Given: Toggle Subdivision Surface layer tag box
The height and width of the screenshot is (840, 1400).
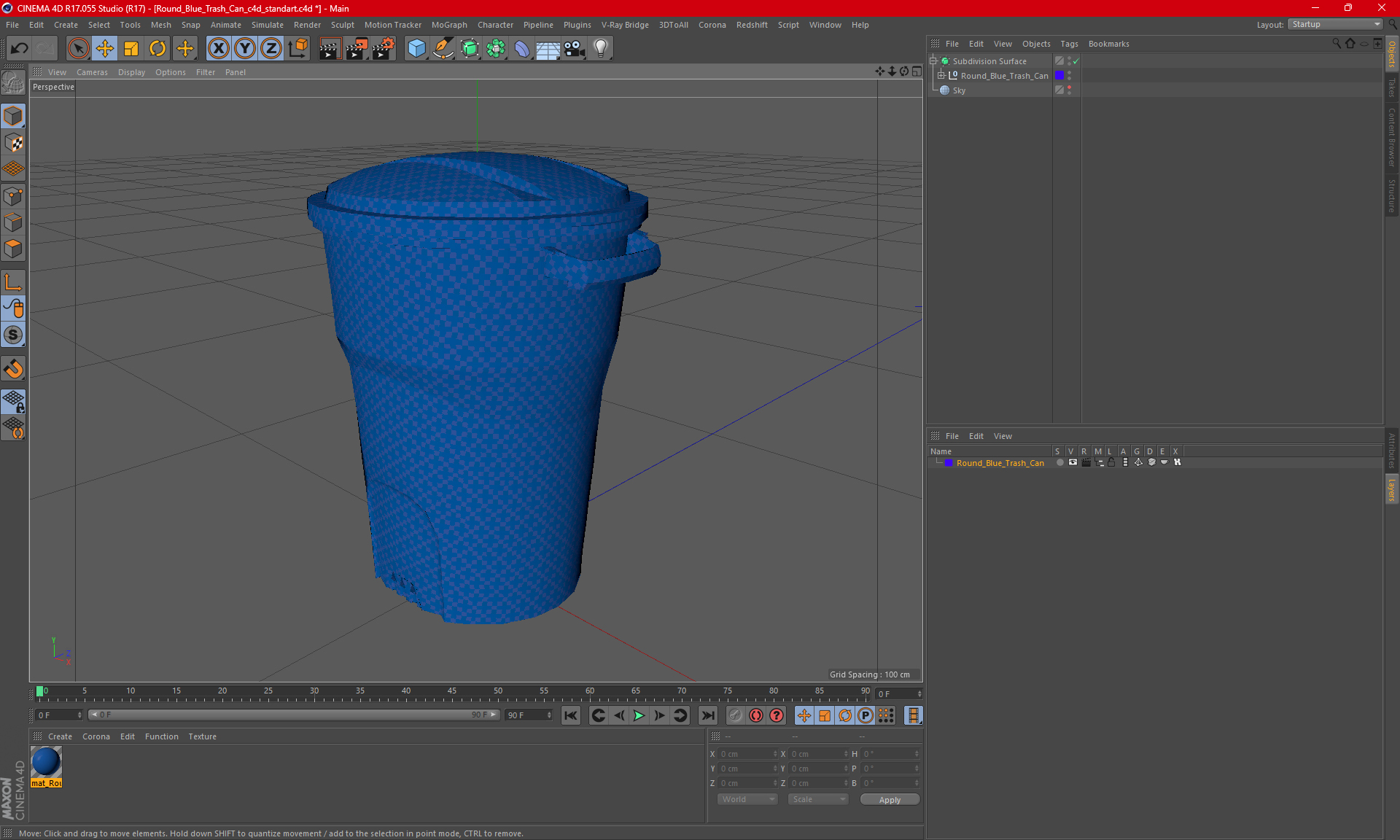Looking at the screenshot, I should 1059,61.
